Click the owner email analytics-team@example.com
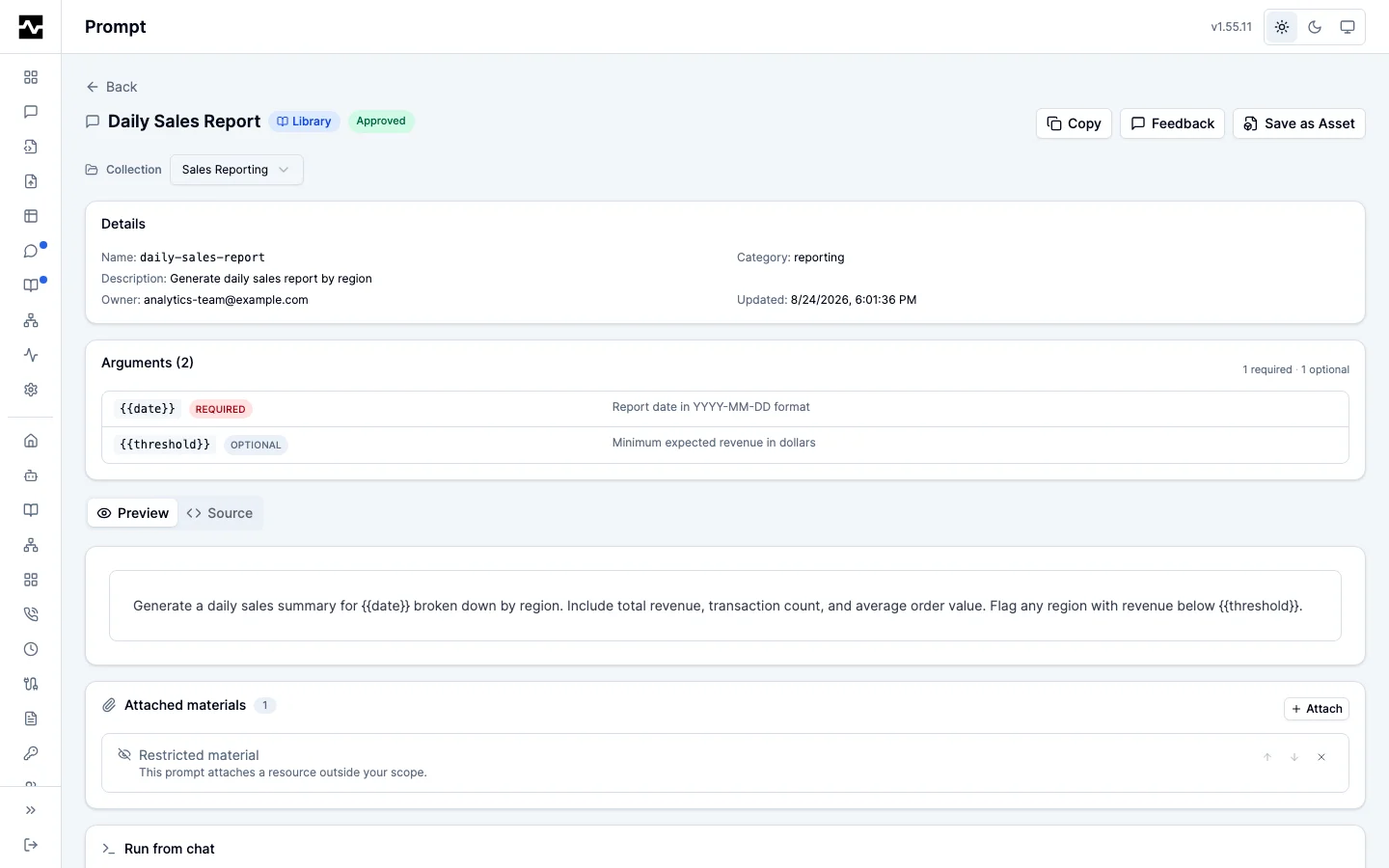The width and height of the screenshot is (1389, 868). click(226, 300)
